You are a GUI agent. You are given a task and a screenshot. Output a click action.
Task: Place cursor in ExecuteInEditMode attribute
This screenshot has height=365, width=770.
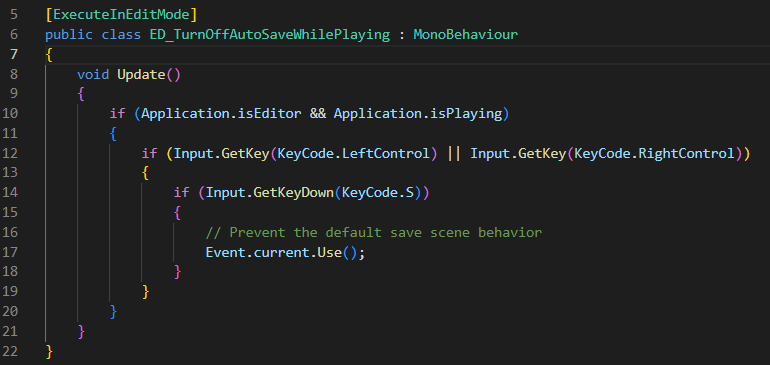pyautogui.click(x=121, y=15)
